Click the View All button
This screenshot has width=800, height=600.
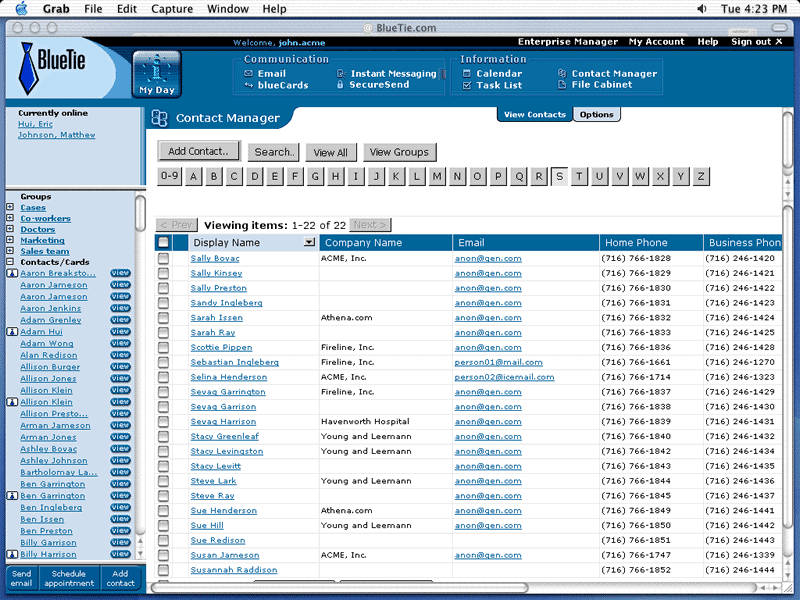tap(331, 152)
